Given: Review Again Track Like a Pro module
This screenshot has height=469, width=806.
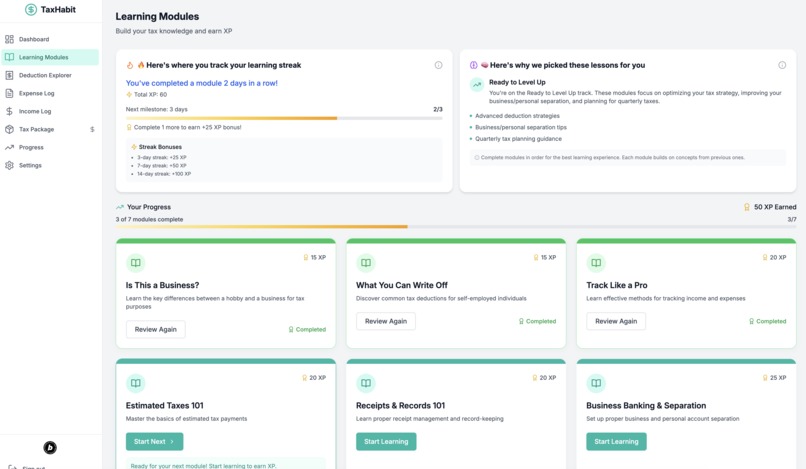Looking at the screenshot, I should coord(616,321).
